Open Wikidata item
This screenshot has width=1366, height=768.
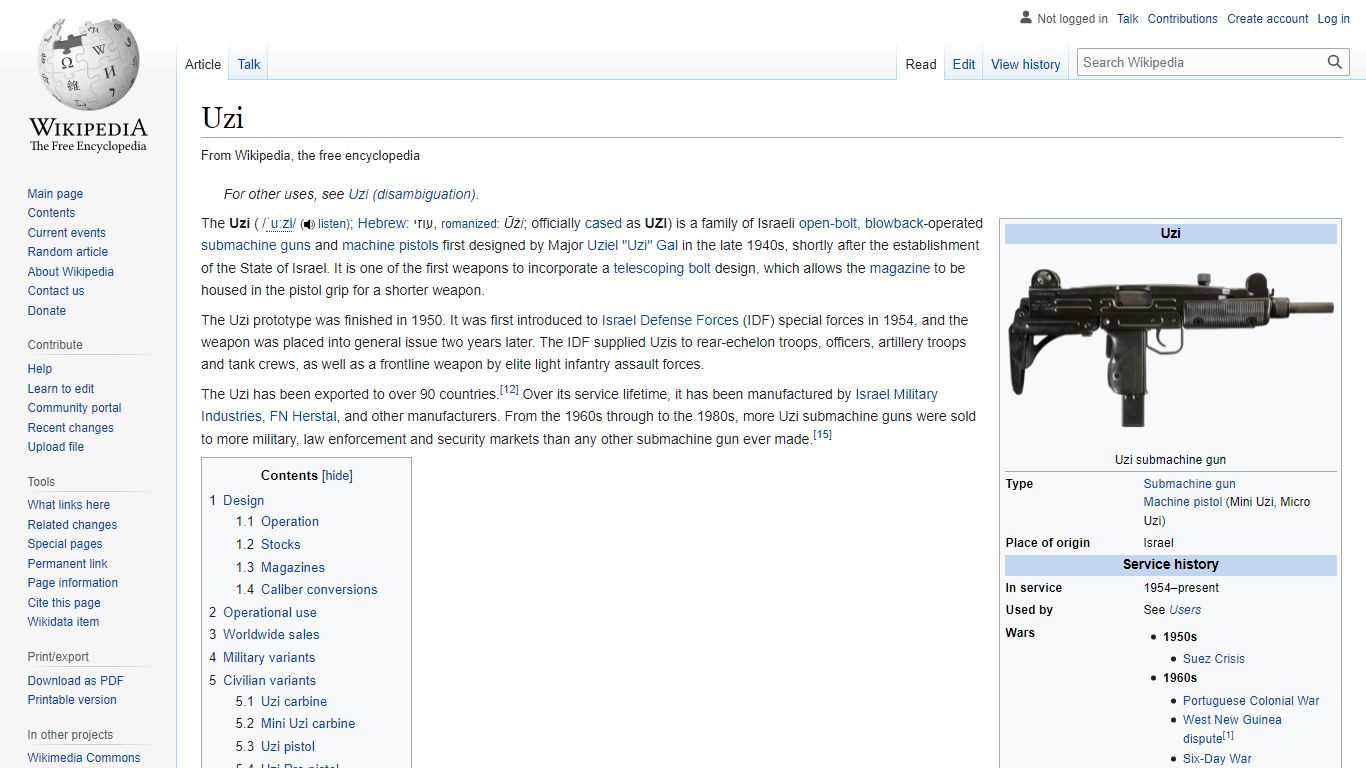click(x=63, y=622)
